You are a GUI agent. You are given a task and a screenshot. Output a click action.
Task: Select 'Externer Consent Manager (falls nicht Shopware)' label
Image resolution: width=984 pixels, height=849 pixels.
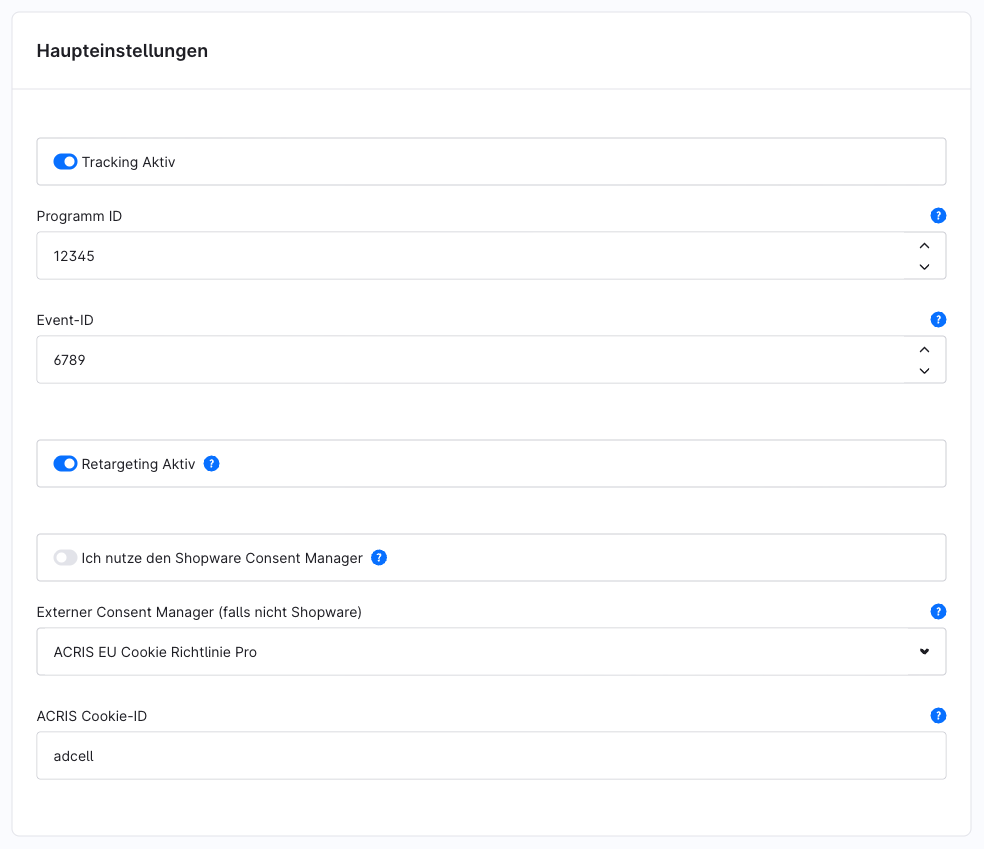pos(200,612)
